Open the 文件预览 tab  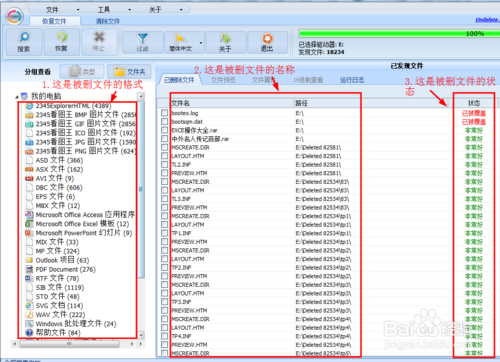tap(223, 80)
